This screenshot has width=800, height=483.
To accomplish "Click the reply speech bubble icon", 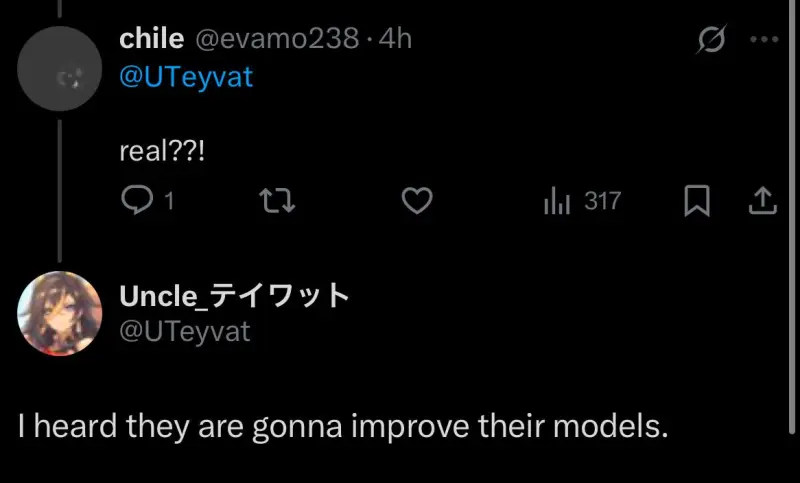I will click(x=135, y=202).
